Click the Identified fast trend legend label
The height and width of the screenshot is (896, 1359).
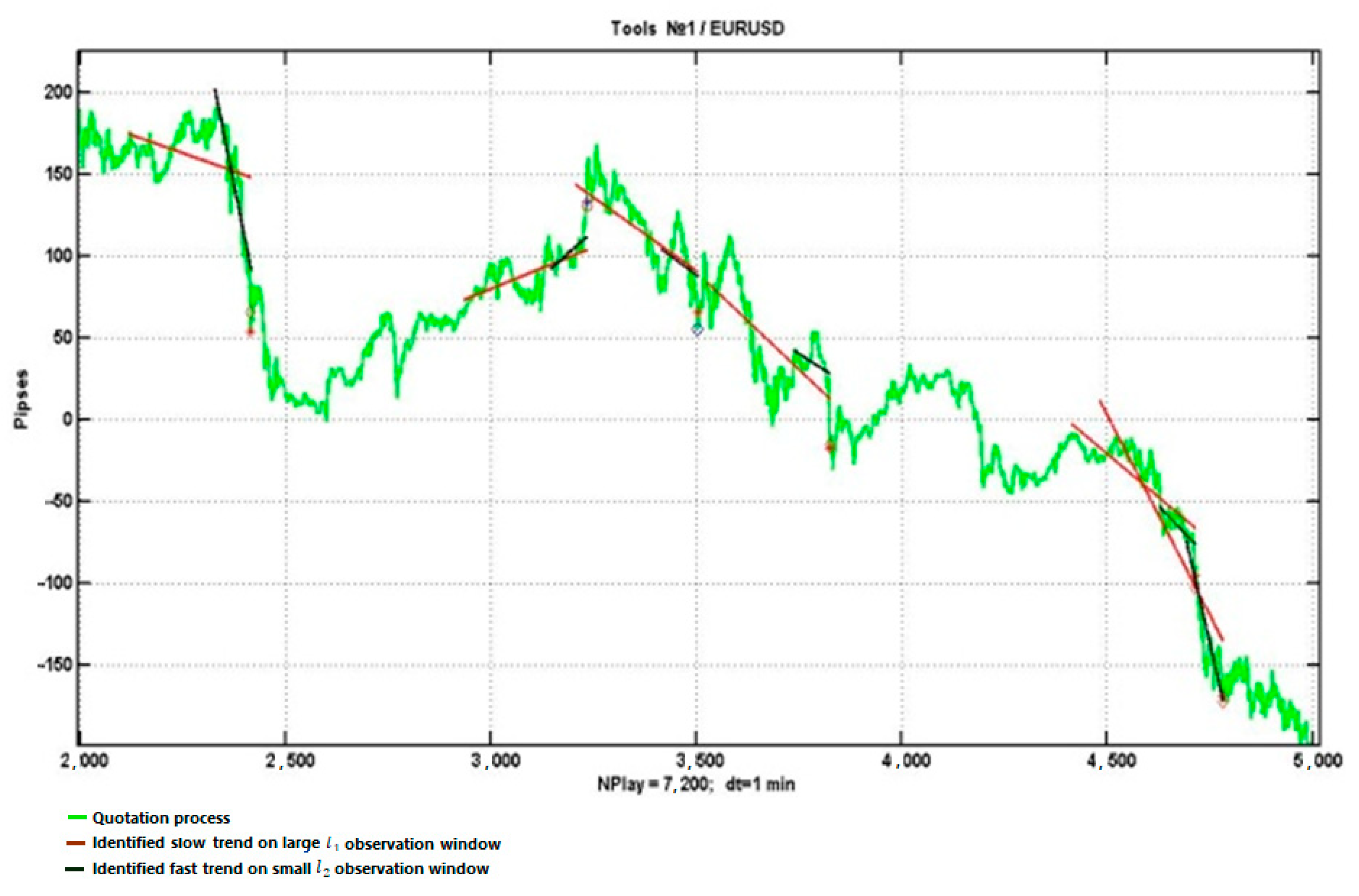pos(290,869)
